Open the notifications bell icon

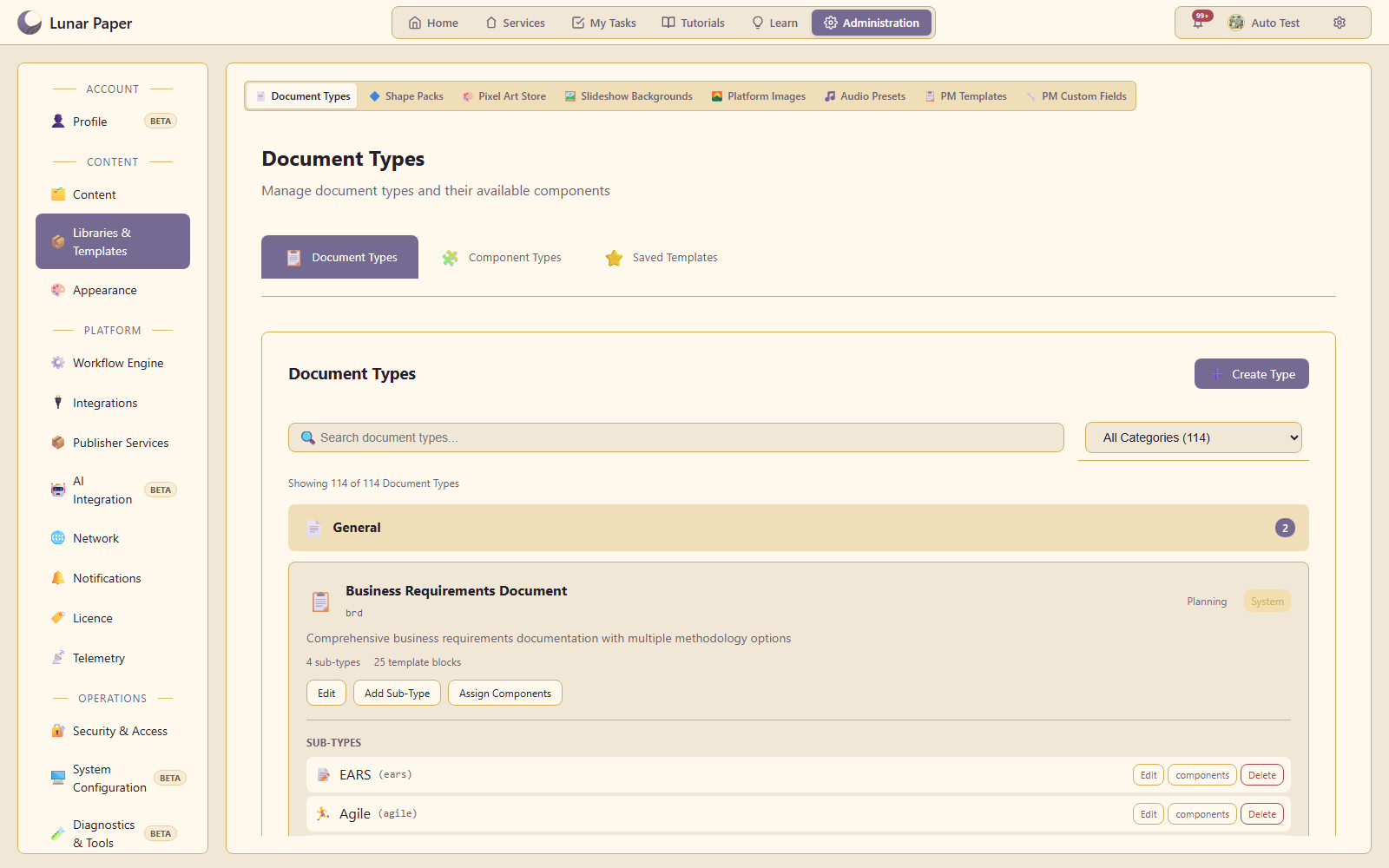1198,23
